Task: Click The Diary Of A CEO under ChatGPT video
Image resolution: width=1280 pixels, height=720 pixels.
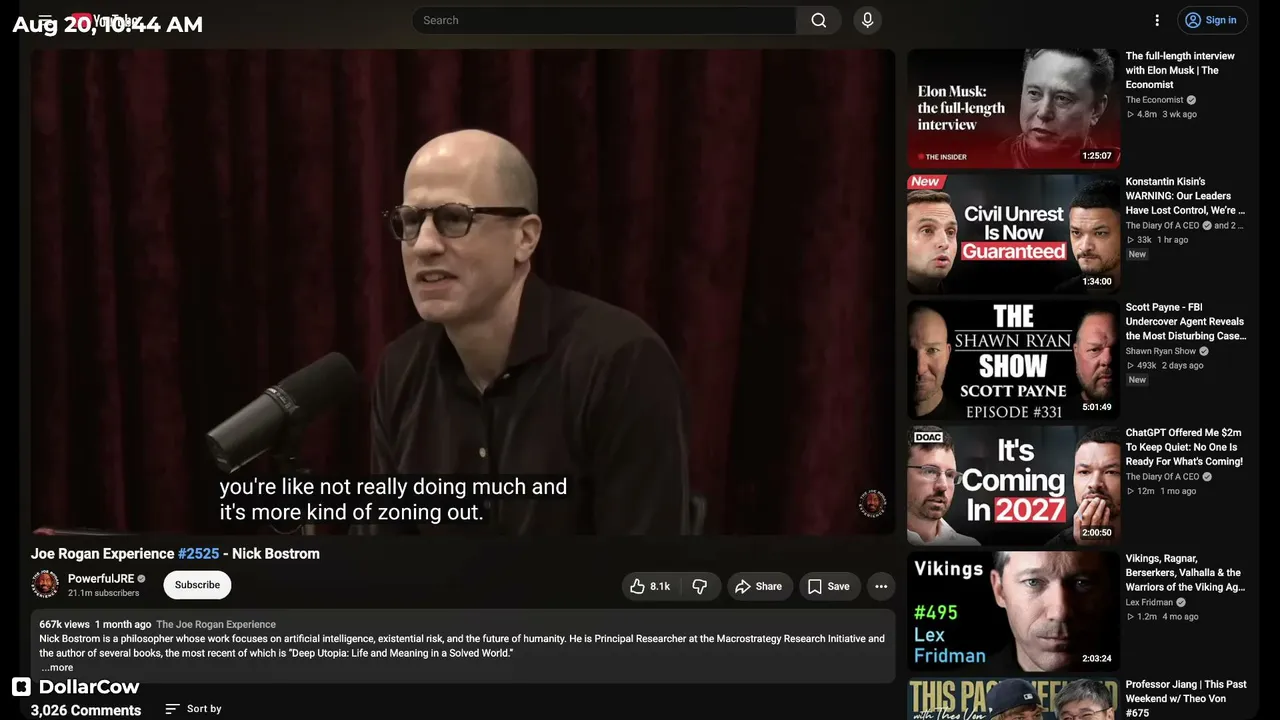Action: tap(1162, 477)
